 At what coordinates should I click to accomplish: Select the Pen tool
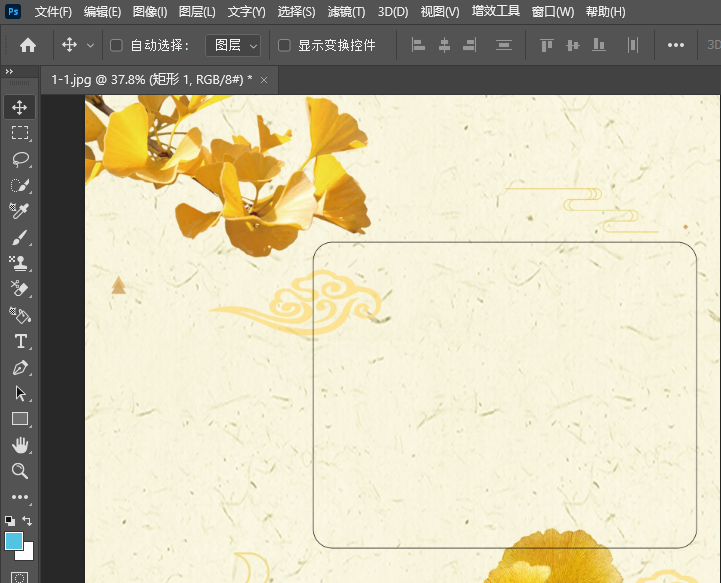20,367
